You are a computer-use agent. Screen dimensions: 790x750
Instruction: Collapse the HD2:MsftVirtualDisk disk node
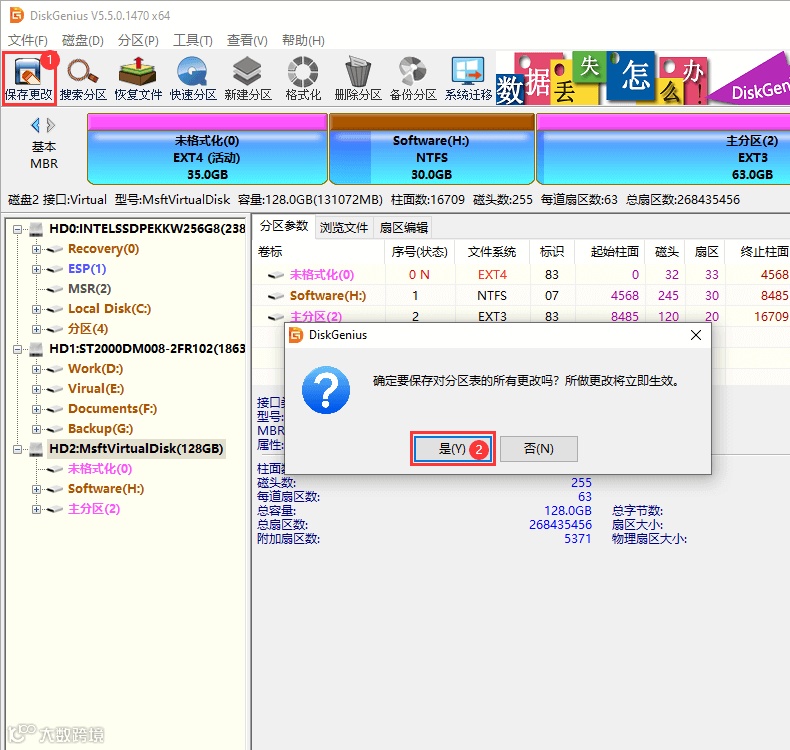click(18, 449)
